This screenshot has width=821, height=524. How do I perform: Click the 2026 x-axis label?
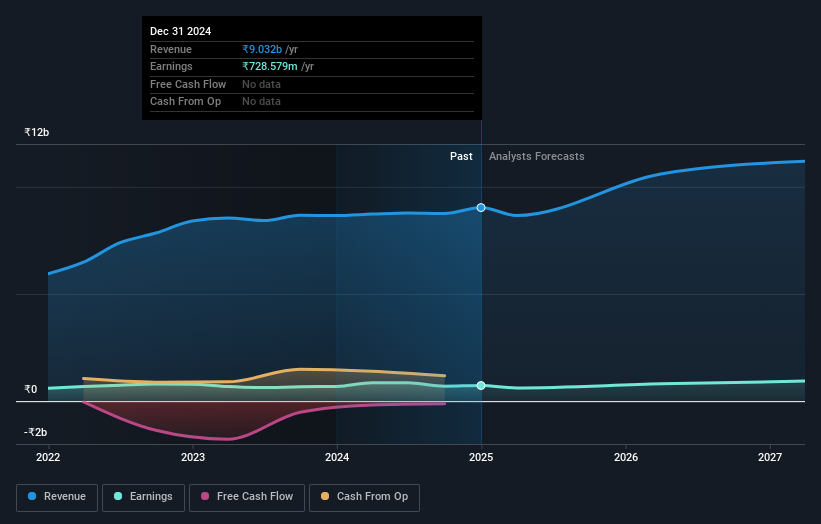point(626,458)
